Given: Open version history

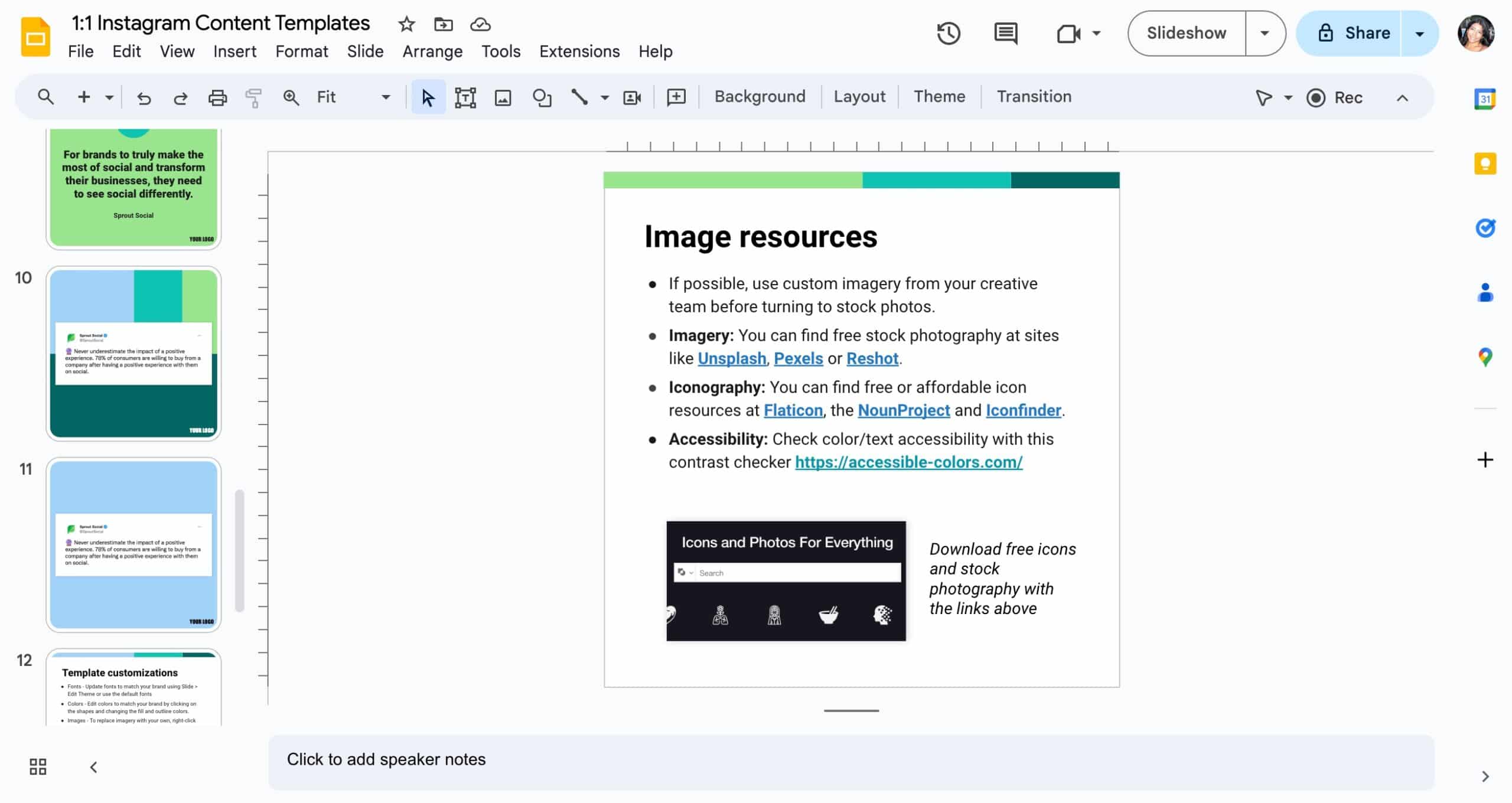Looking at the screenshot, I should pyautogui.click(x=948, y=34).
